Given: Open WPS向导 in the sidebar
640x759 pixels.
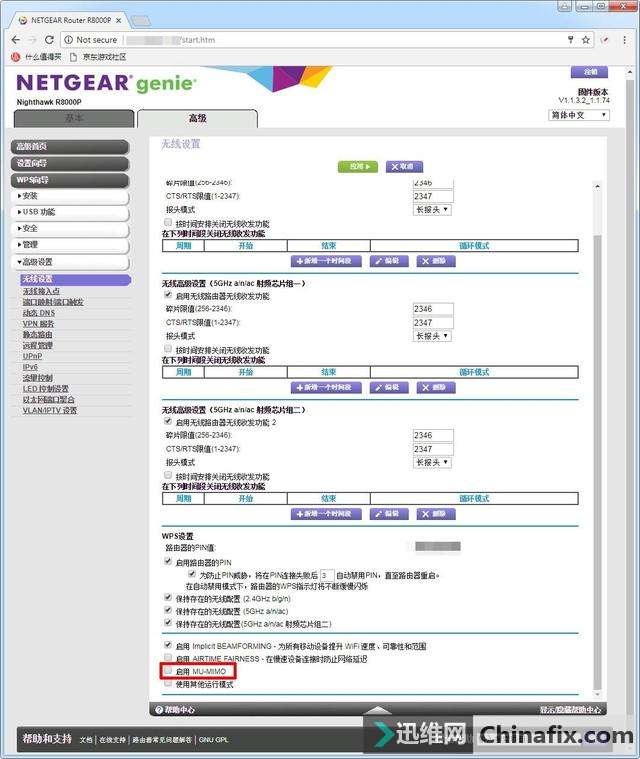Looking at the screenshot, I should pyautogui.click(x=70, y=180).
